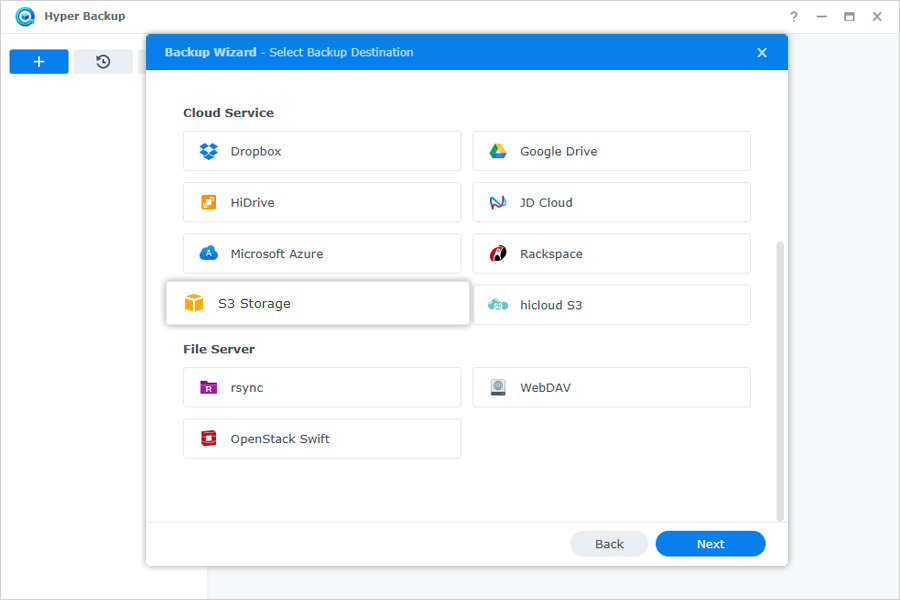Click the Google Drive triangle icon

point(498,151)
